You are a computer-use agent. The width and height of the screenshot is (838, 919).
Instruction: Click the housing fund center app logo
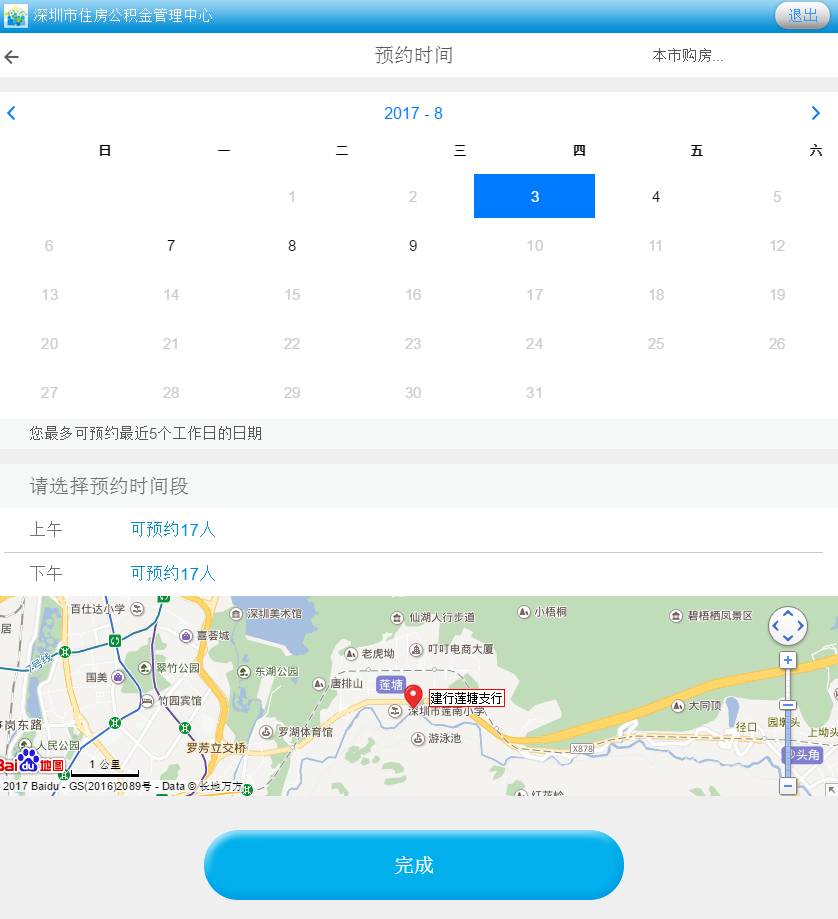(x=16, y=16)
